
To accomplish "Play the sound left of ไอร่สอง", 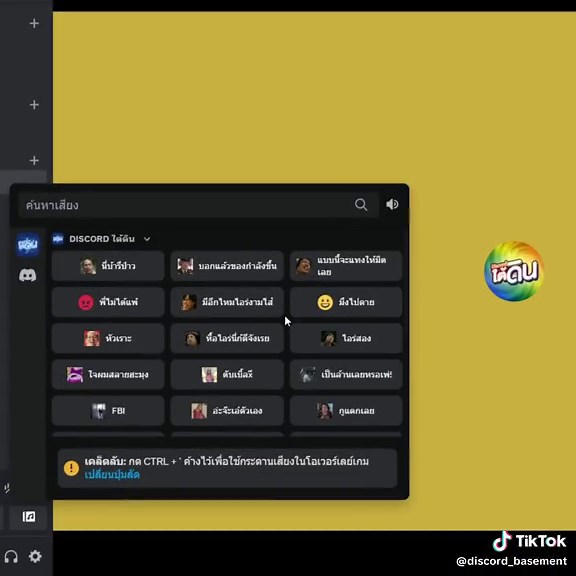I will pyautogui.click(x=227, y=338).
